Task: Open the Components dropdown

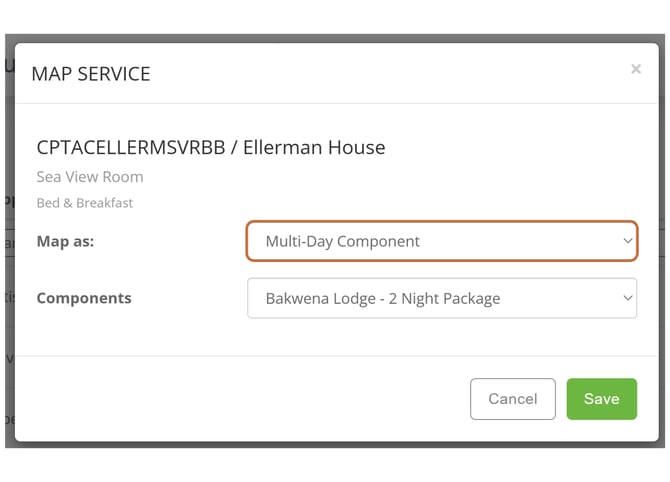Action: 441,298
